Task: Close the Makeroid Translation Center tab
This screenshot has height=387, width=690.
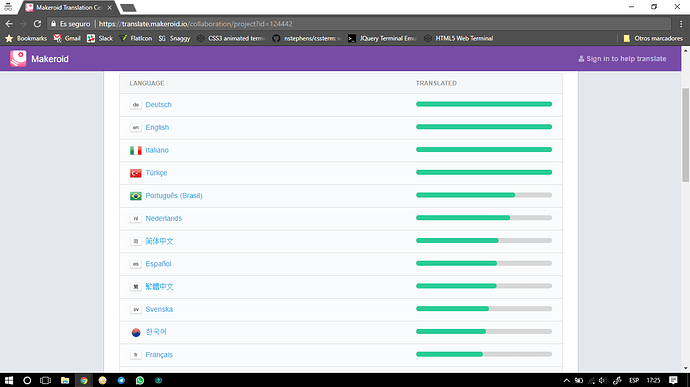Action: 110,7
